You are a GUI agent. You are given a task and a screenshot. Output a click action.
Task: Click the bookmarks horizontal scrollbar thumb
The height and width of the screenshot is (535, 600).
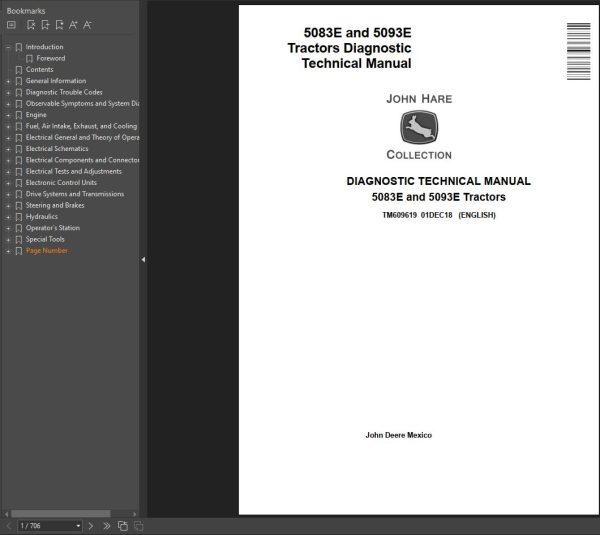pyautogui.click(x=61, y=514)
